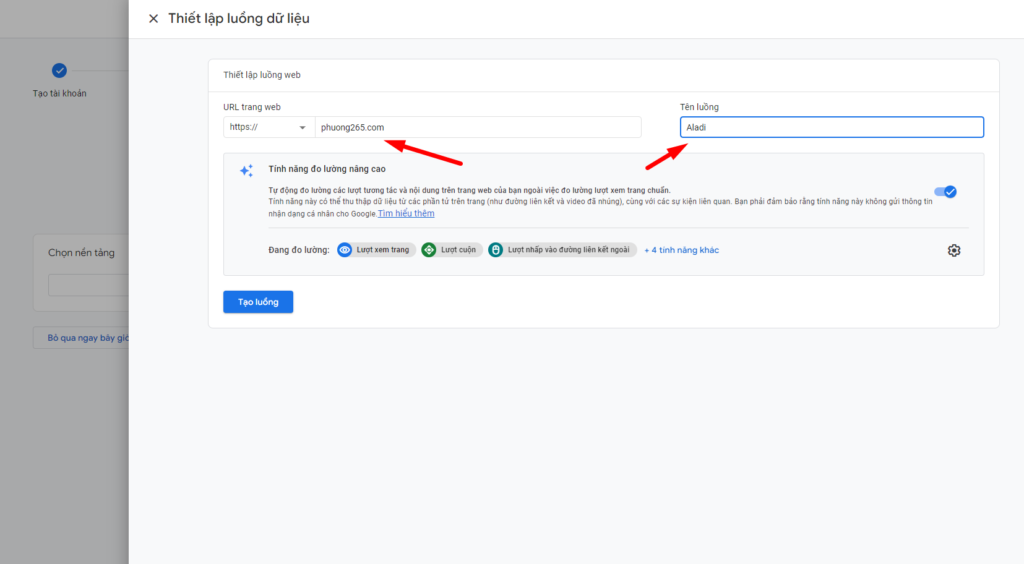The image size is (1024, 564).
Task: Click the sparkle enhanced measurement icon
Action: tap(246, 171)
